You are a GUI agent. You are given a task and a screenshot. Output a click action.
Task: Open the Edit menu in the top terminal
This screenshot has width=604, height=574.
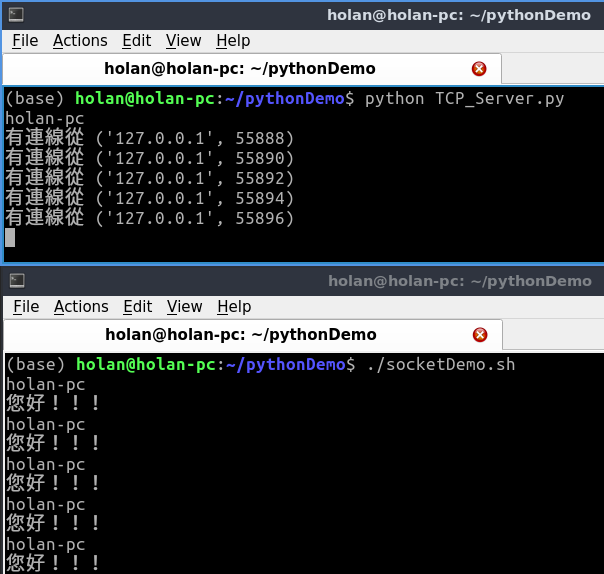136,40
